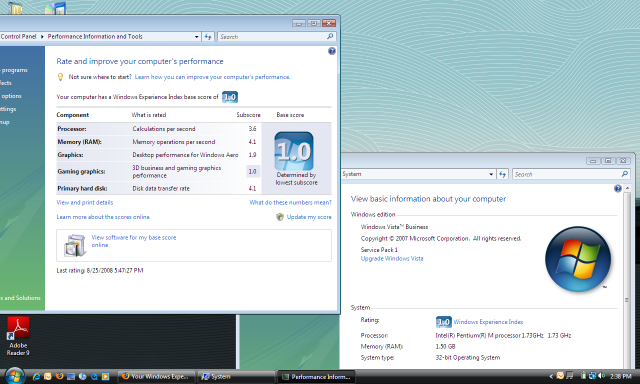Screen dimensions: 640x384
Task: Click the software box icon near base score link
Action: (75, 245)
